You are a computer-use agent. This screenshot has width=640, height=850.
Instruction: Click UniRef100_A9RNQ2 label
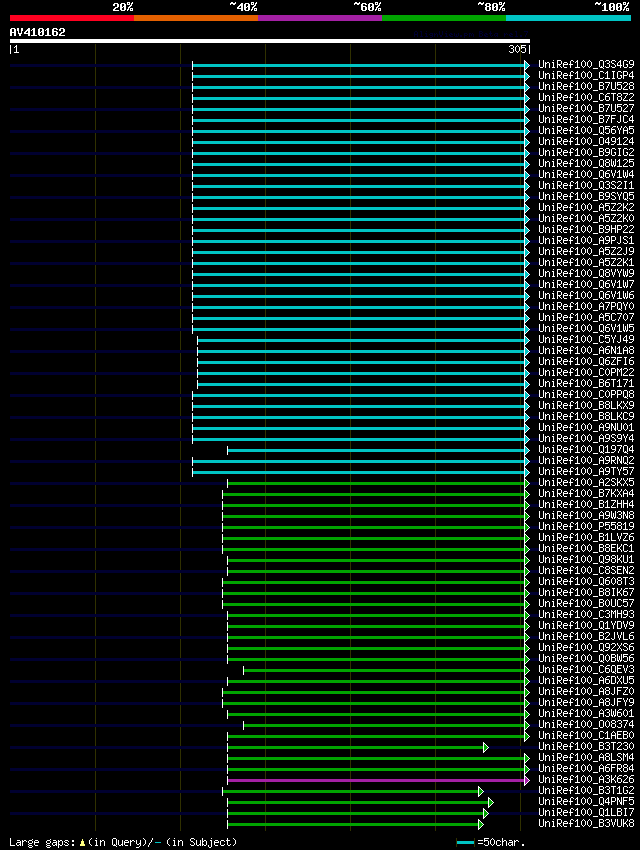(586, 461)
